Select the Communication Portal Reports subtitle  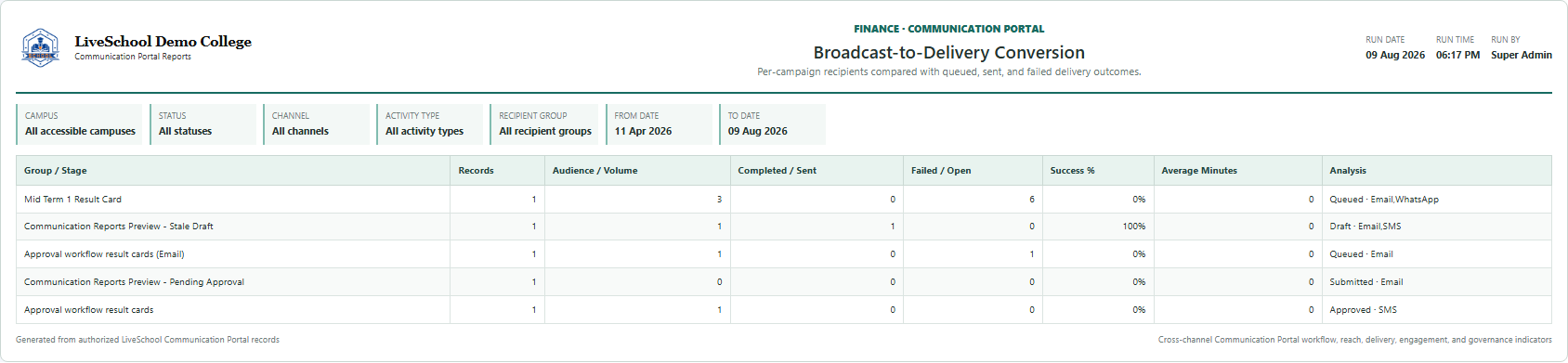coord(133,57)
